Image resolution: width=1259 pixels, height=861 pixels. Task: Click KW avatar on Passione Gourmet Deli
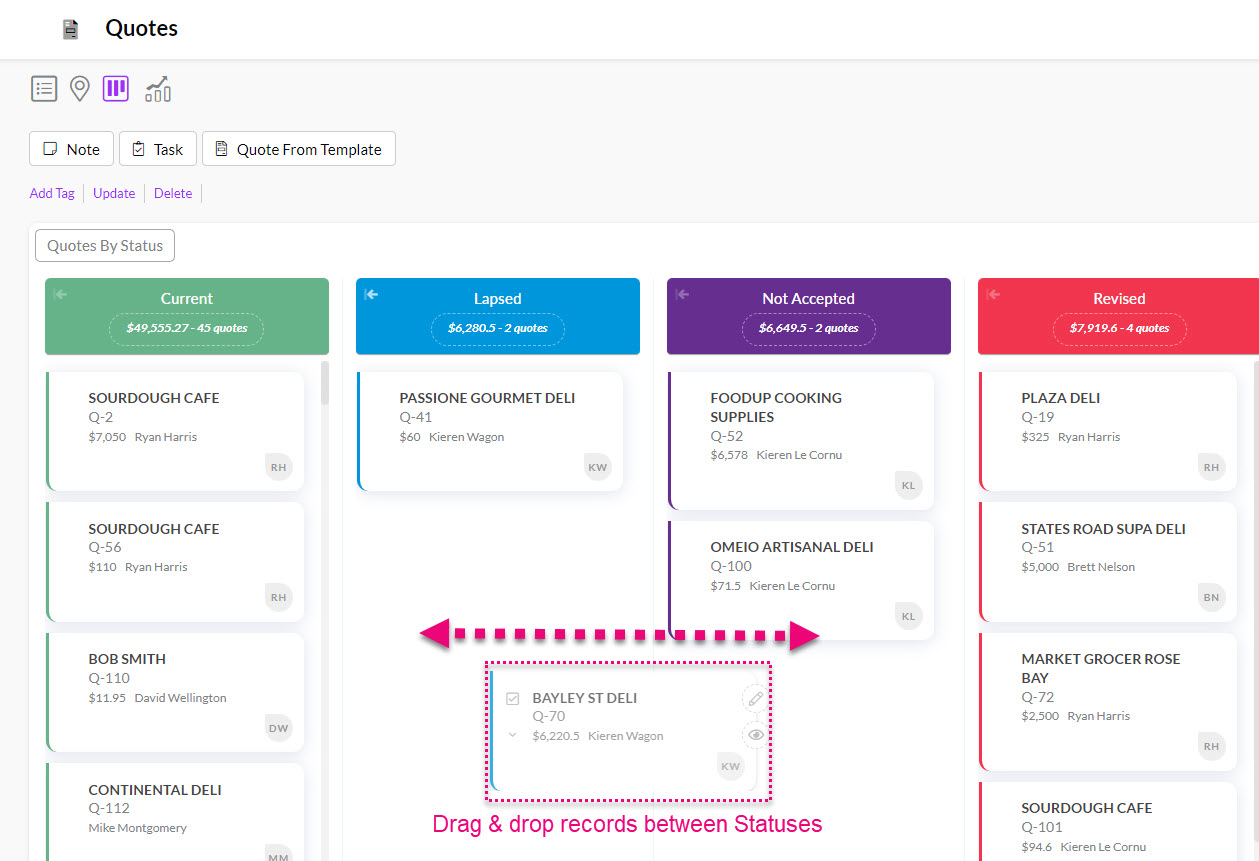(x=598, y=467)
